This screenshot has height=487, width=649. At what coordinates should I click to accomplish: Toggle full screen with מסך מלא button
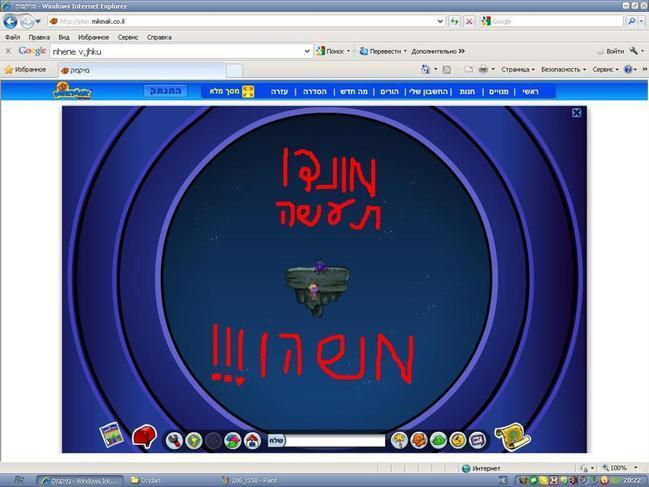(x=230, y=91)
